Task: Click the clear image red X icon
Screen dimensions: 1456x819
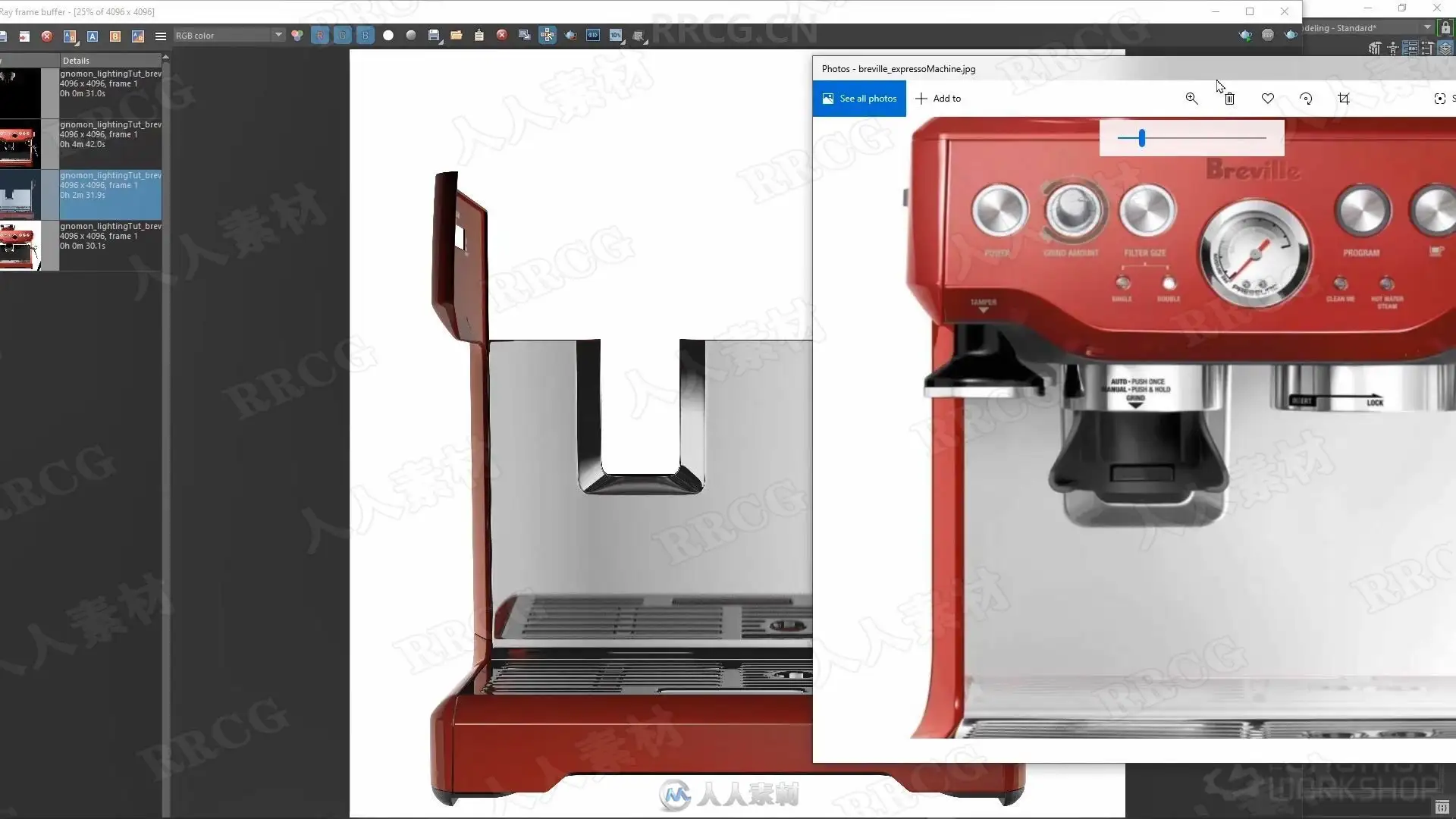Action: pyautogui.click(x=502, y=36)
